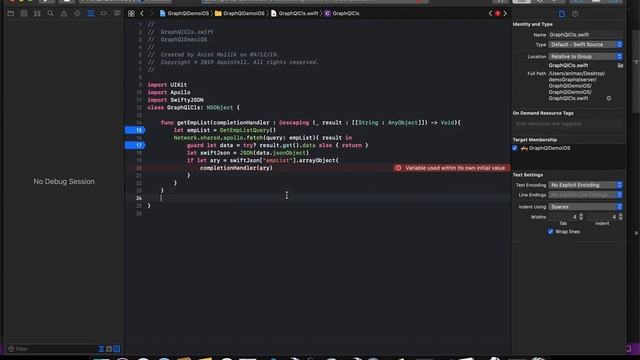This screenshot has width=640, height=360.
Task: Toggle breakpoint on line 17
Action: pos(135,145)
